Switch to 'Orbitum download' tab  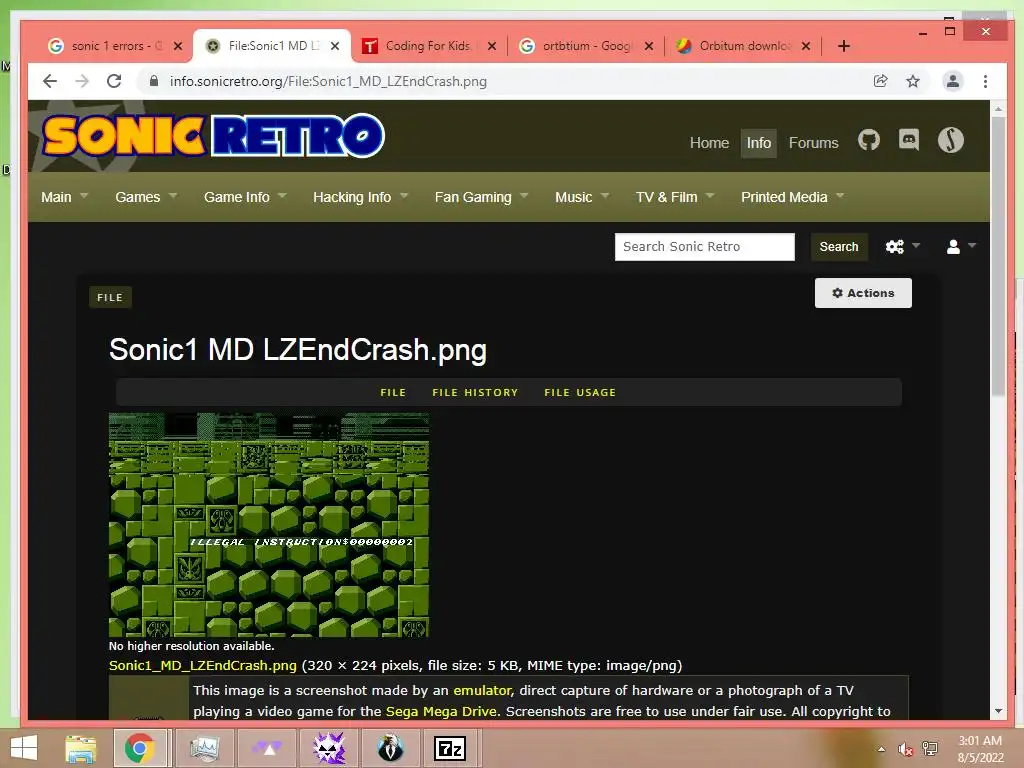[744, 46]
